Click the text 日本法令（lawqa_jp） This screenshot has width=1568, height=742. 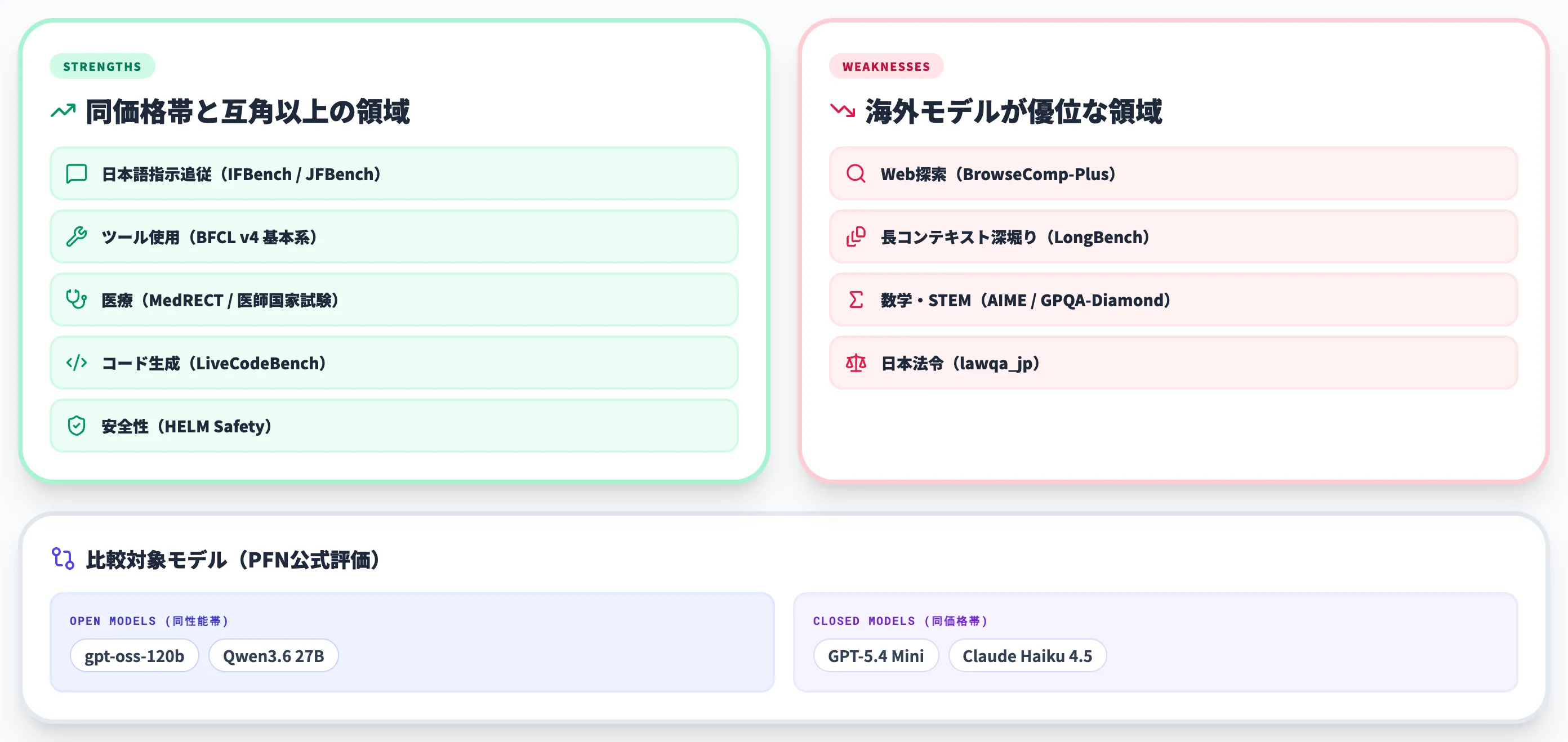click(960, 364)
